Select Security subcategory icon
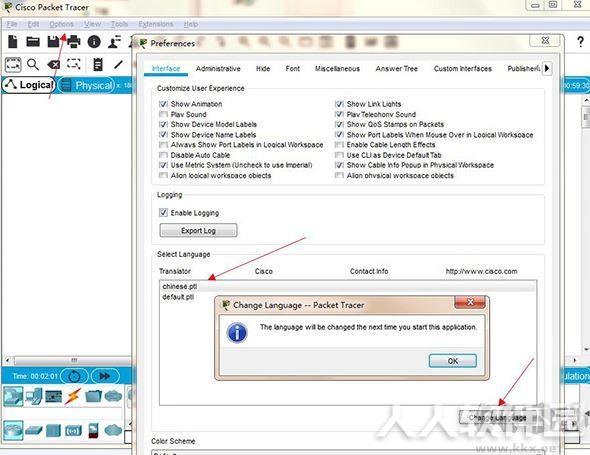The width and height of the screenshot is (590, 455). (x=93, y=430)
